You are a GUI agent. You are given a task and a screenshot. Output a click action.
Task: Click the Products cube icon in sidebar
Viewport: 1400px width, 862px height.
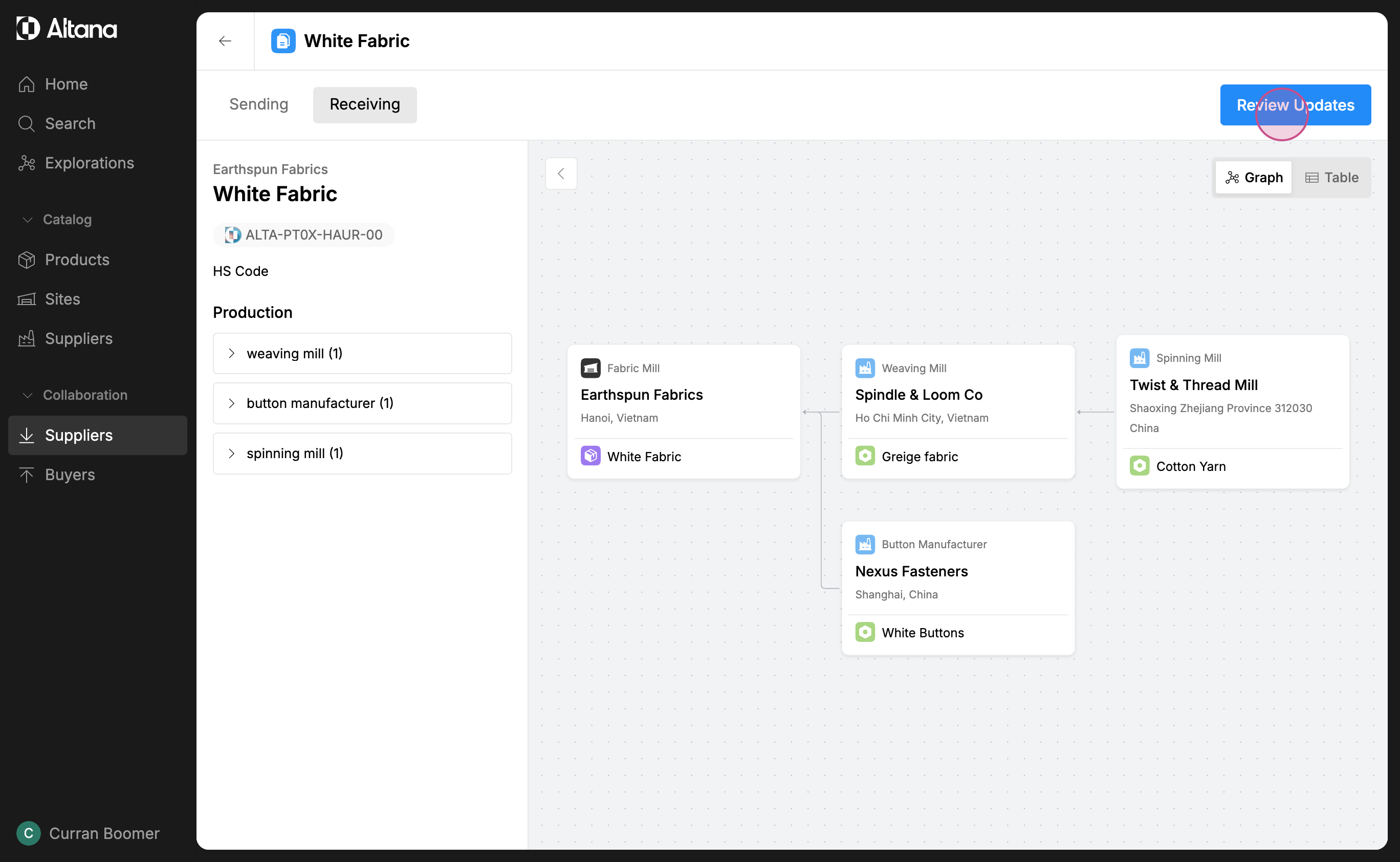click(26, 260)
